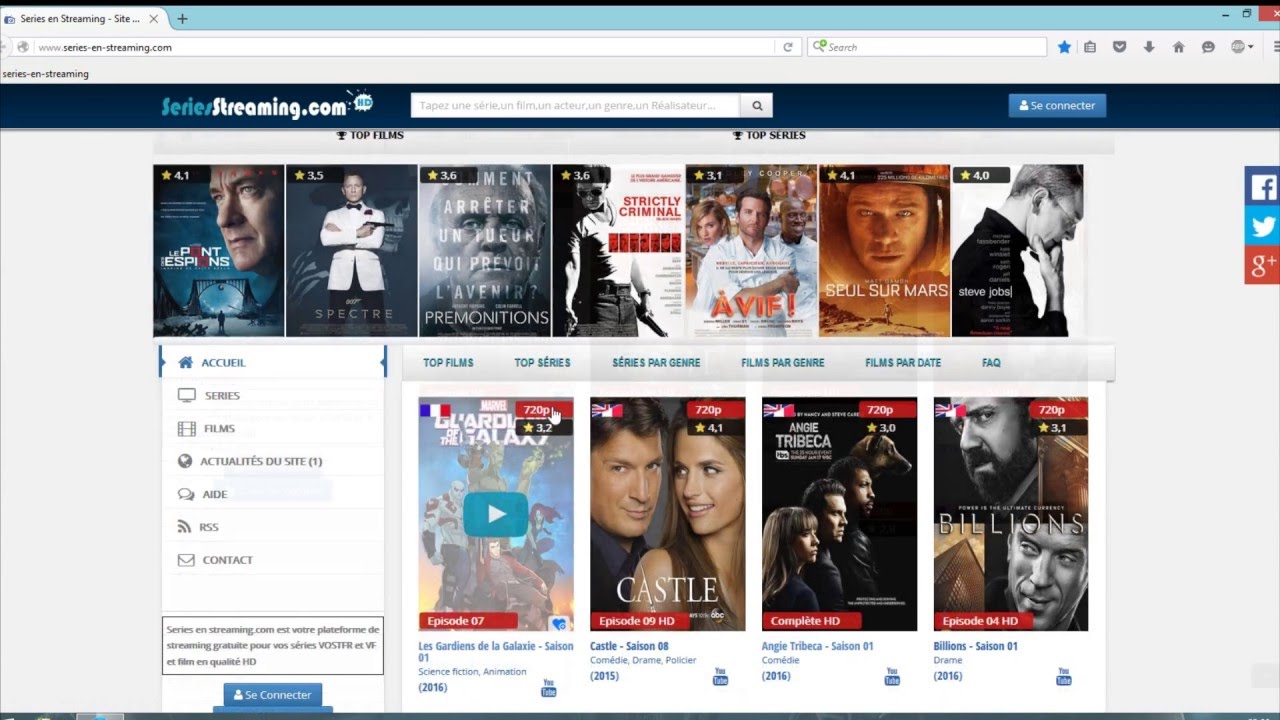The image size is (1280, 720).
Task: Click the Se Connecter button in sidebar
Action: [273, 695]
